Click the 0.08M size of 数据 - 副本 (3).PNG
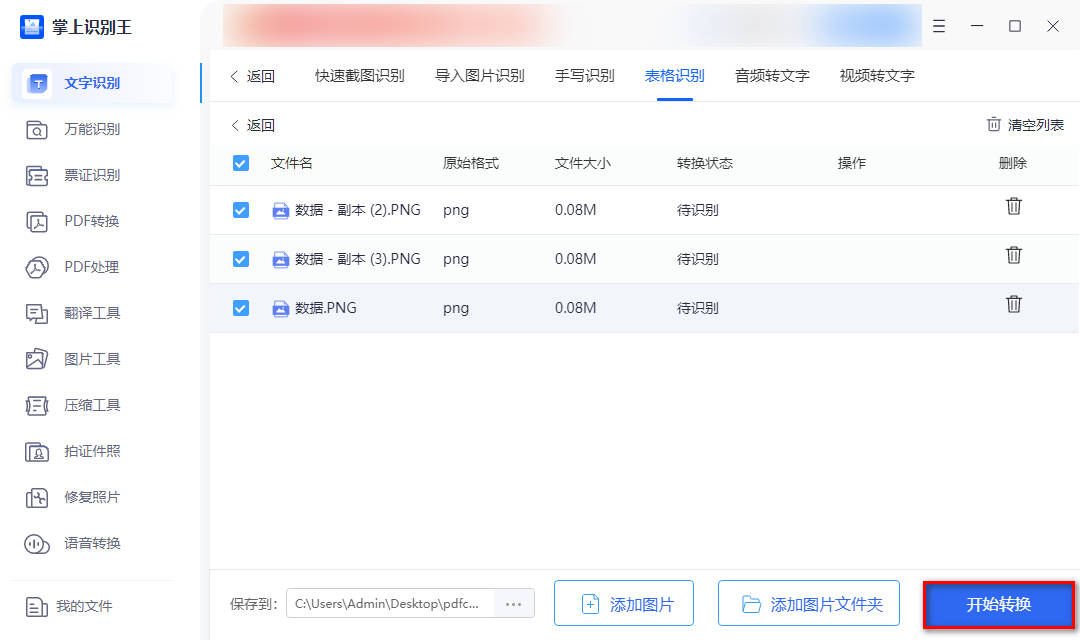The height and width of the screenshot is (640, 1080). click(x=575, y=259)
